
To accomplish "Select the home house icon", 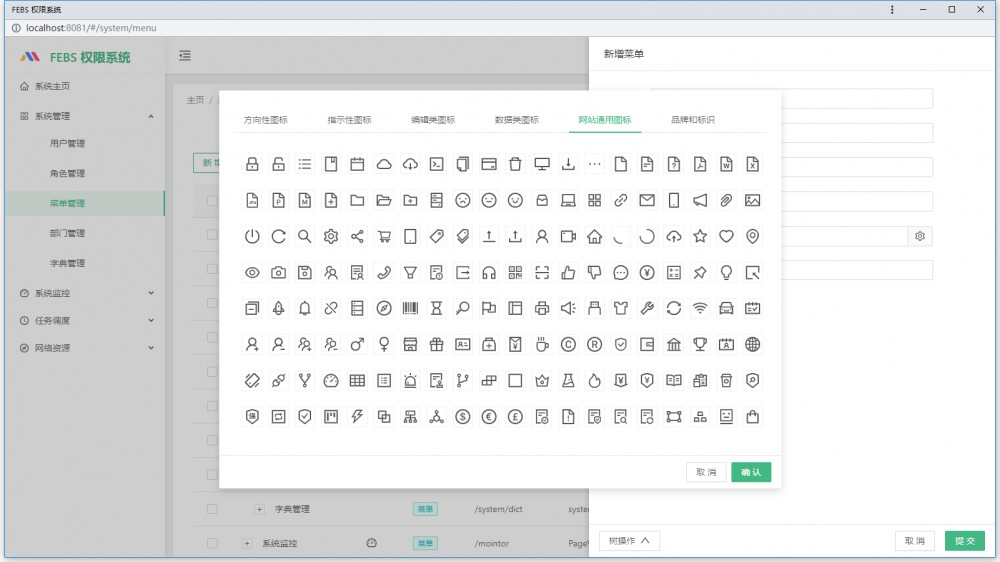I will tap(594, 237).
